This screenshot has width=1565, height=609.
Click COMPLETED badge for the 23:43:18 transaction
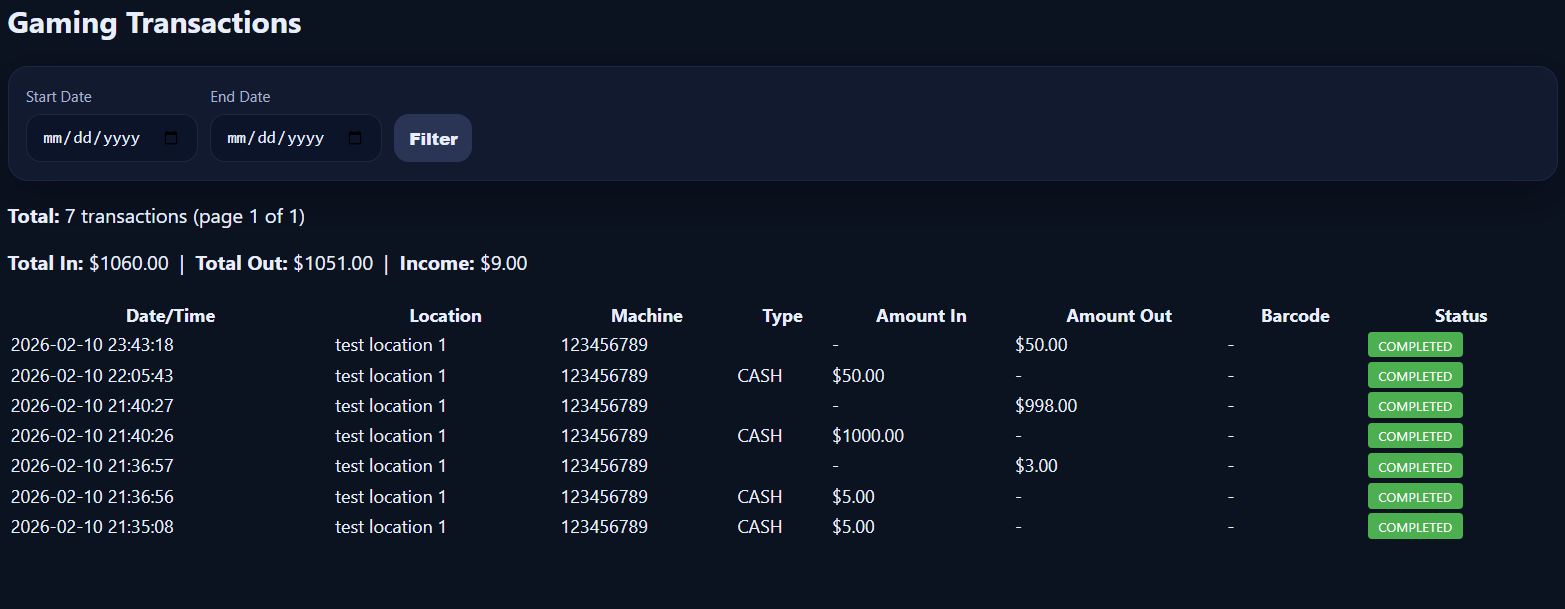point(1415,346)
